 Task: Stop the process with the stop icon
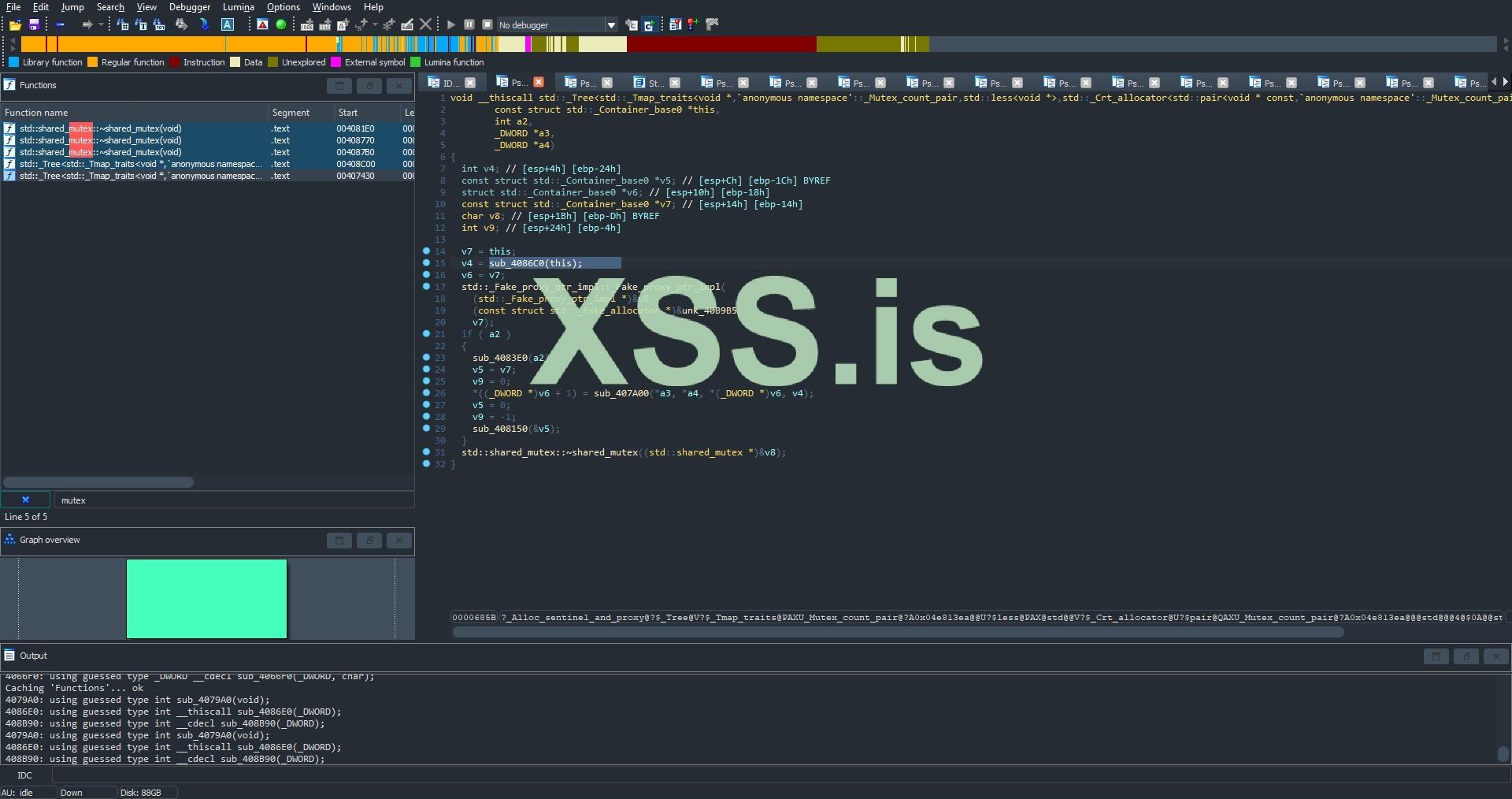(487, 25)
